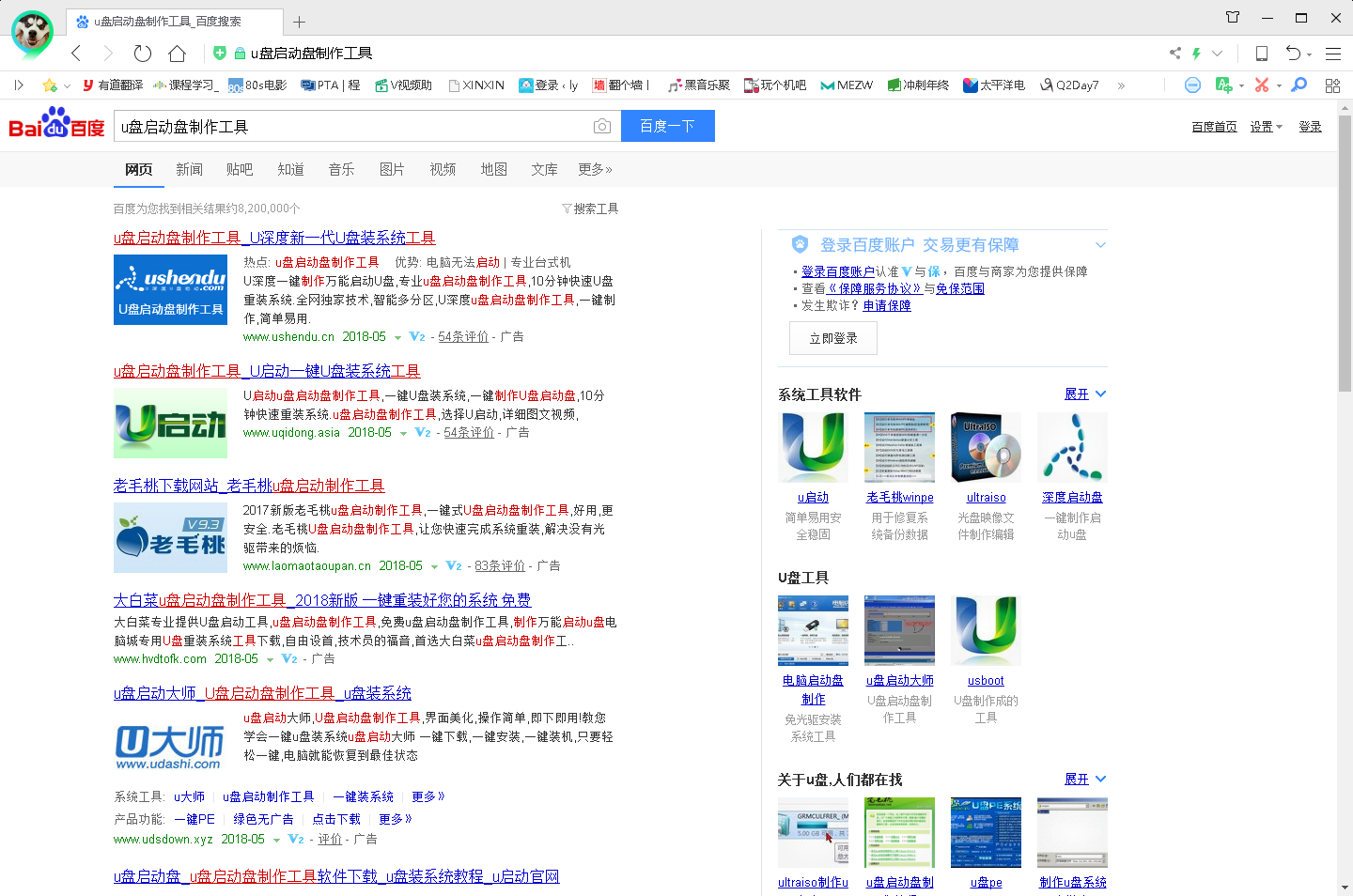Switch to the 文库 tab
Screen dimensions: 1353x896
click(544, 169)
